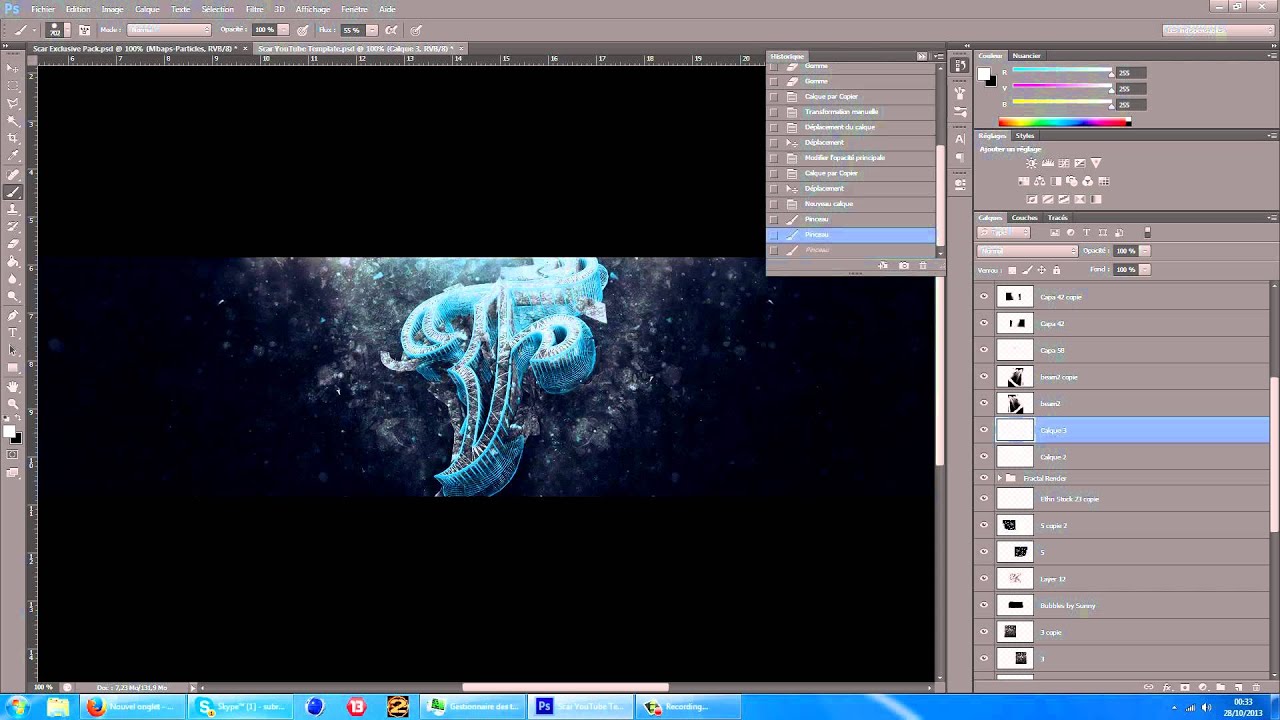Hide the Bubbles by Sunny layer

coord(984,605)
